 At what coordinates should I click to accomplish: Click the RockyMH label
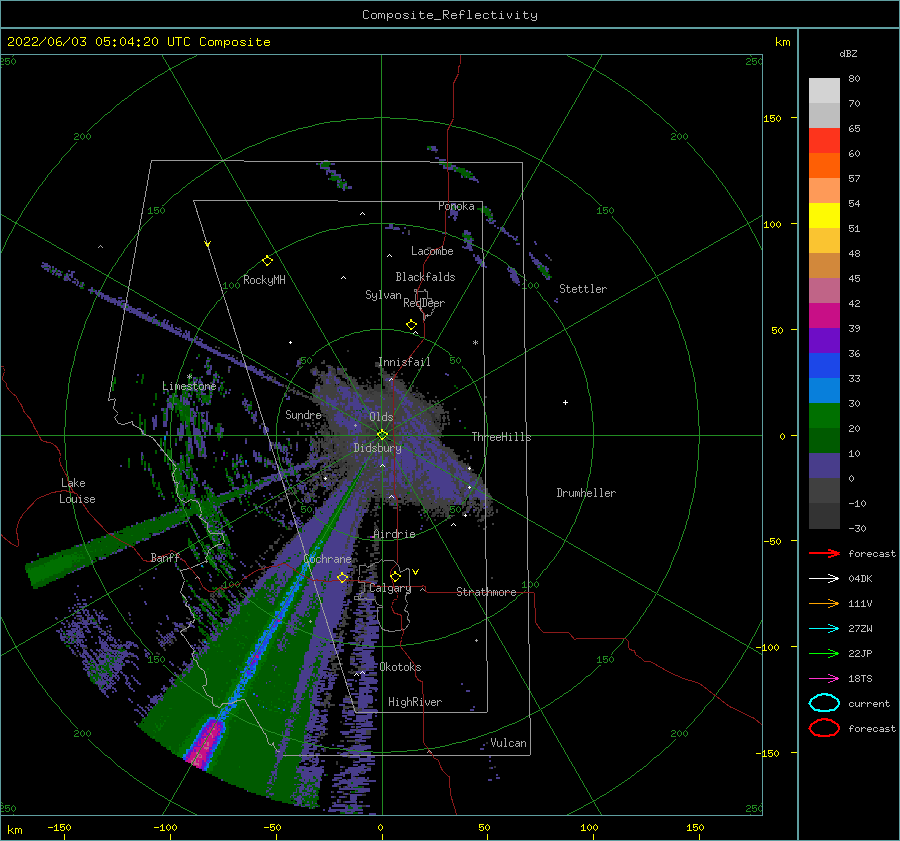264,280
